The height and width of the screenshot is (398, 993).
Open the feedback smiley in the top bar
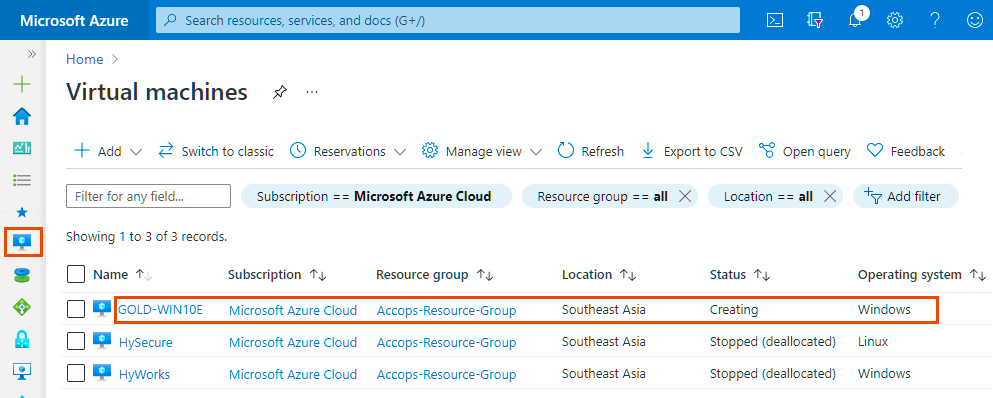coord(974,20)
